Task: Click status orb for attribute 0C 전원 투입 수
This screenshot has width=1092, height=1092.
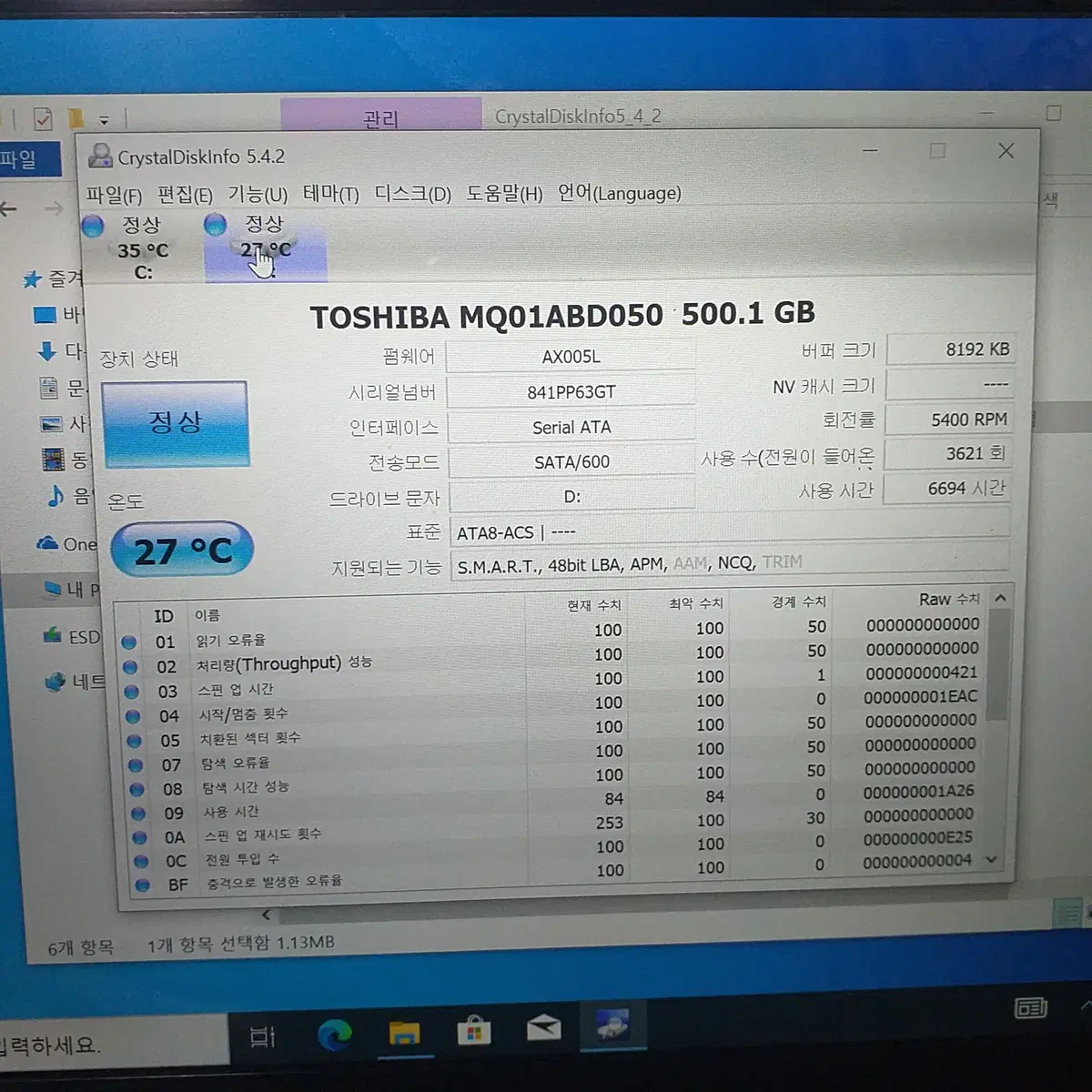Action: [x=141, y=861]
